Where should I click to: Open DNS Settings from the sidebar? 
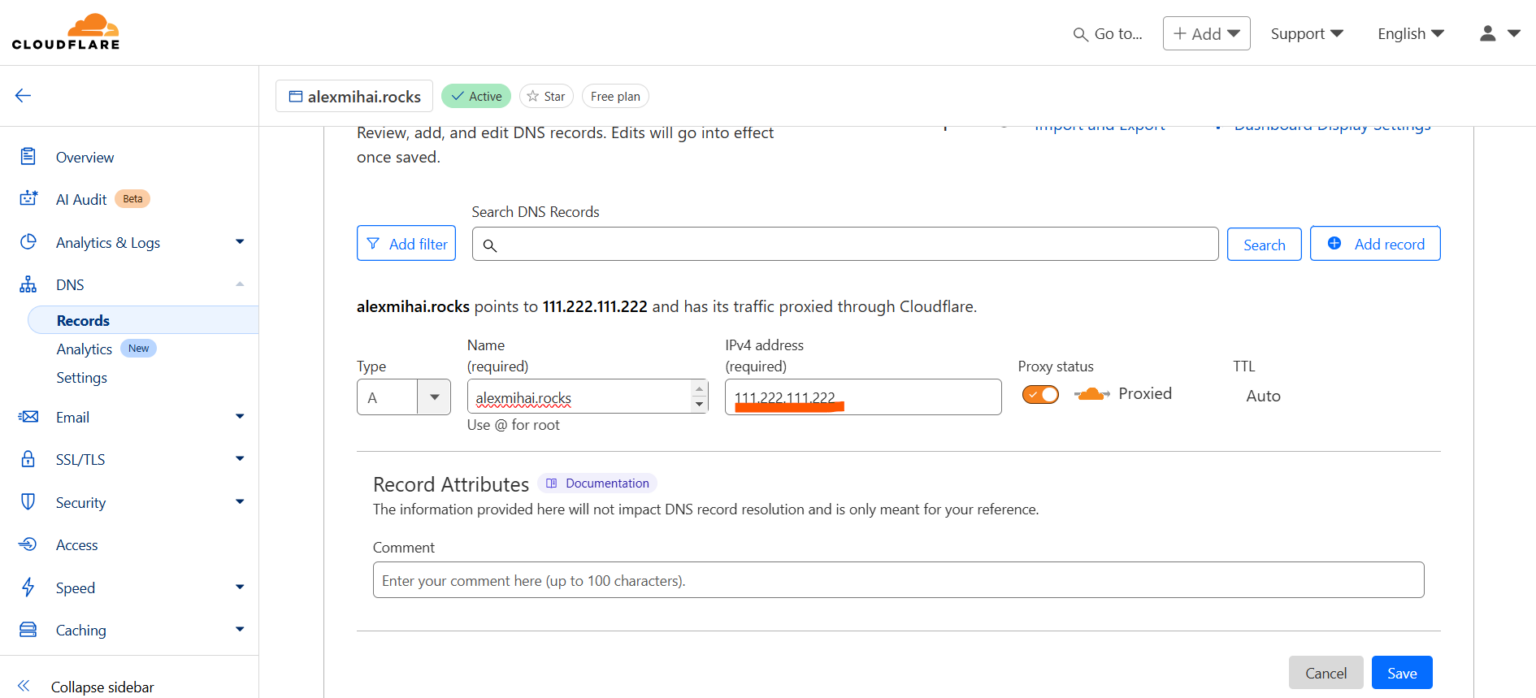tap(81, 377)
